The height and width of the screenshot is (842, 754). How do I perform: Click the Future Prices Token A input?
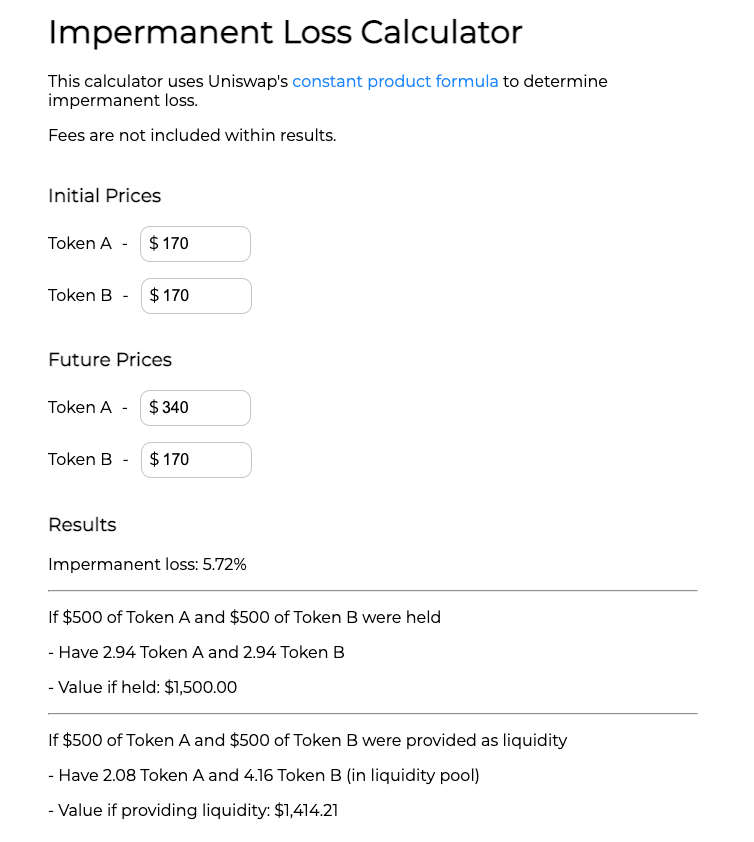pyautogui.click(x=195, y=408)
